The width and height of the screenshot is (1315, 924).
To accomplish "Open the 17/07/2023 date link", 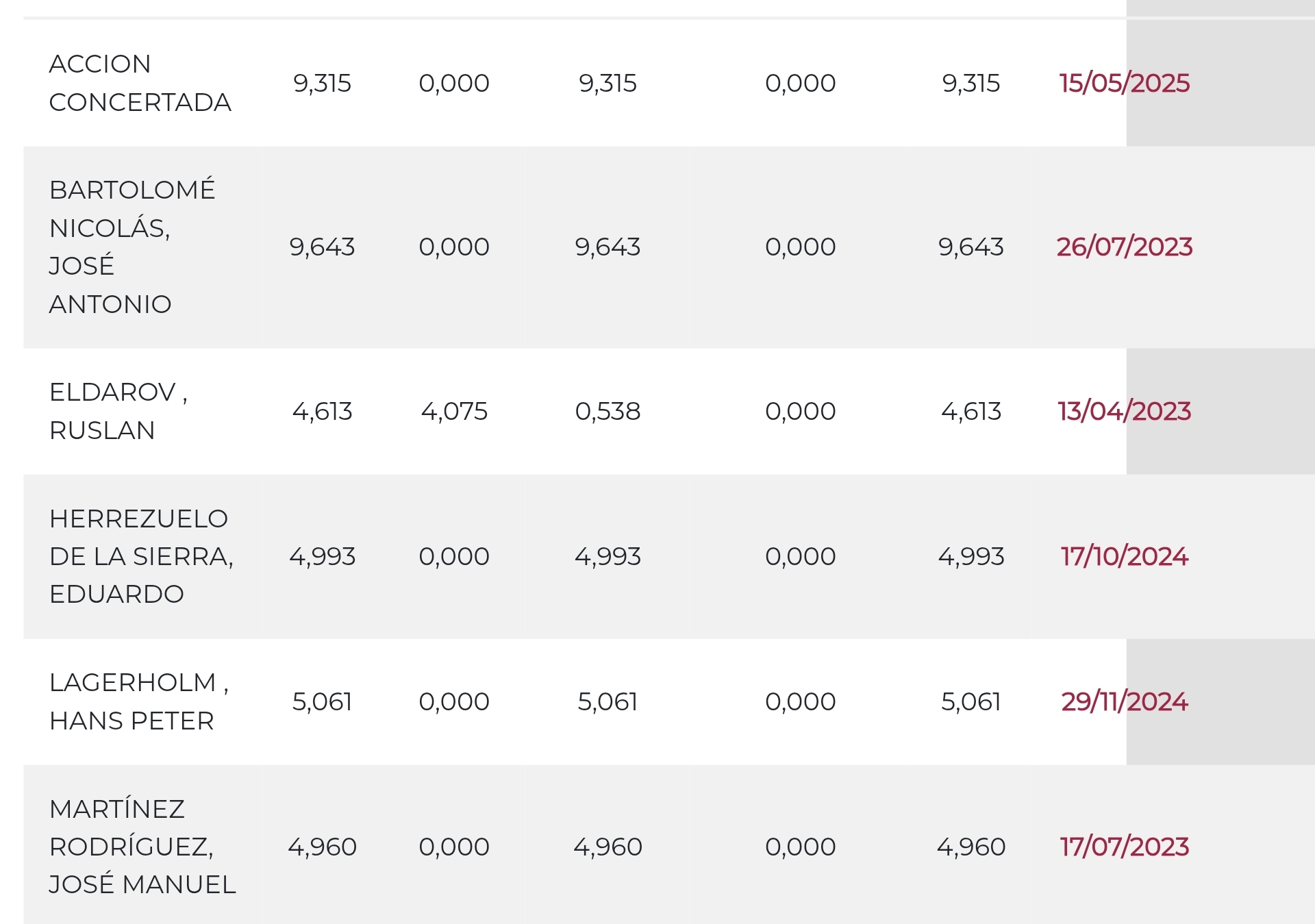I will coord(1124,847).
